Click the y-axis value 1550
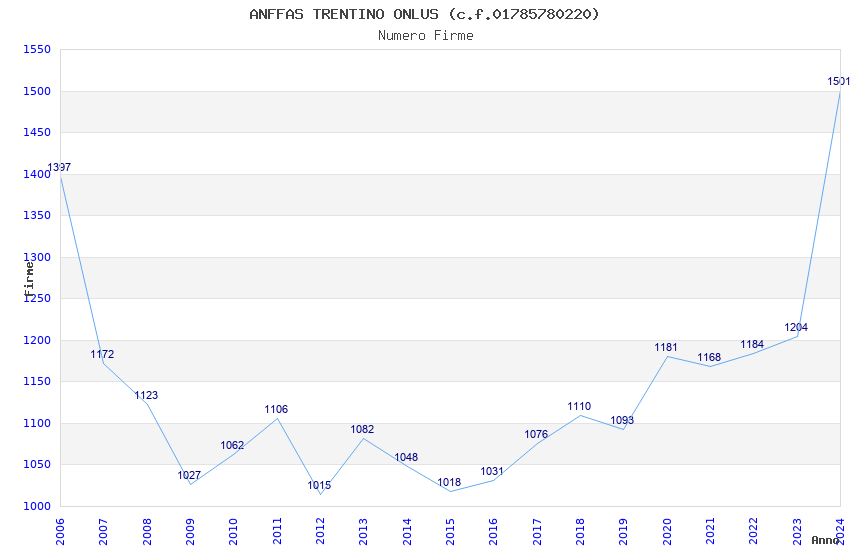The image size is (850, 550). 37,49
